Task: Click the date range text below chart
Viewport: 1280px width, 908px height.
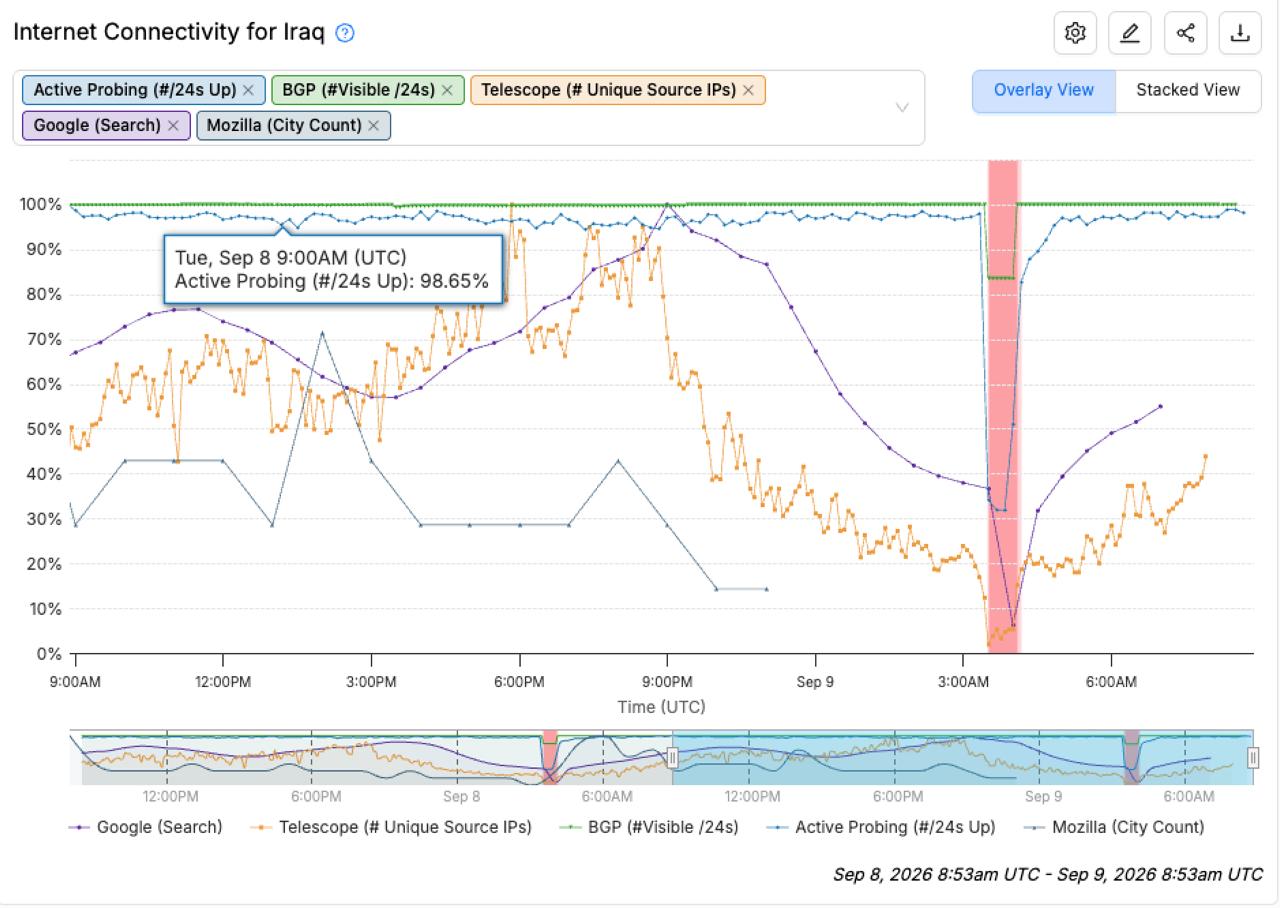Action: click(x=1047, y=875)
